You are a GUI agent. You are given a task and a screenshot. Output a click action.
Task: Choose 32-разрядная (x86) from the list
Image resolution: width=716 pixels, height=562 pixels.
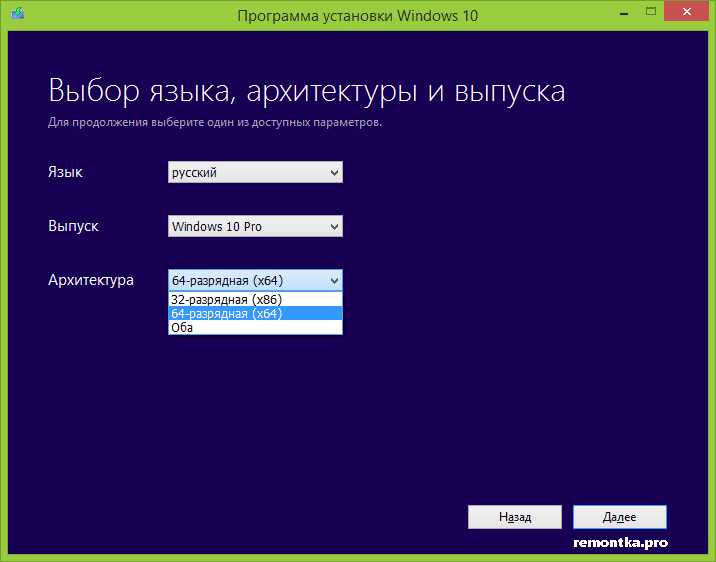point(255,299)
